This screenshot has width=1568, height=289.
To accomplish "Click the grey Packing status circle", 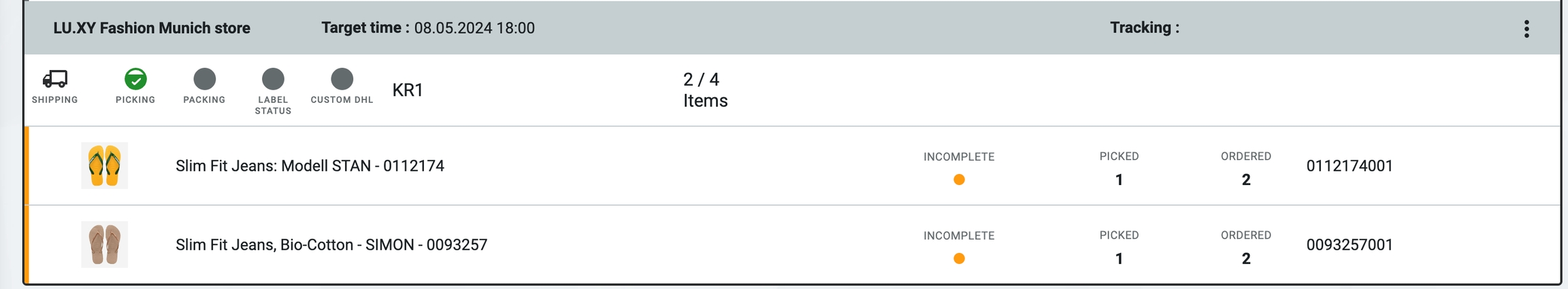I will (x=204, y=79).
